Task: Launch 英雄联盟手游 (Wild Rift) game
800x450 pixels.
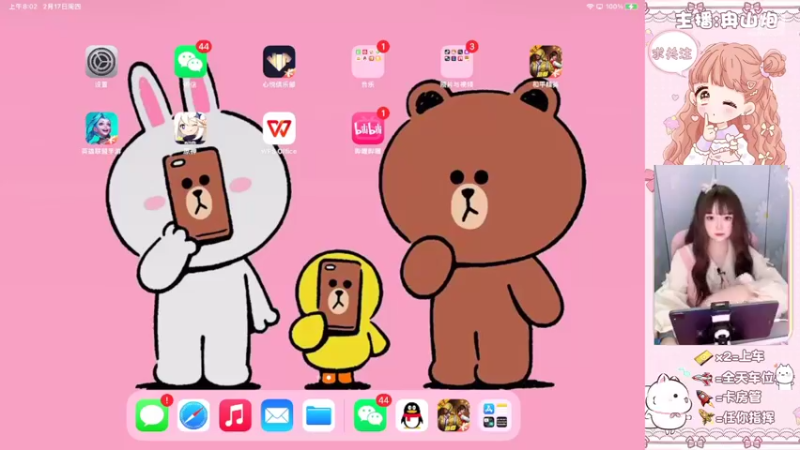Action: pyautogui.click(x=102, y=129)
